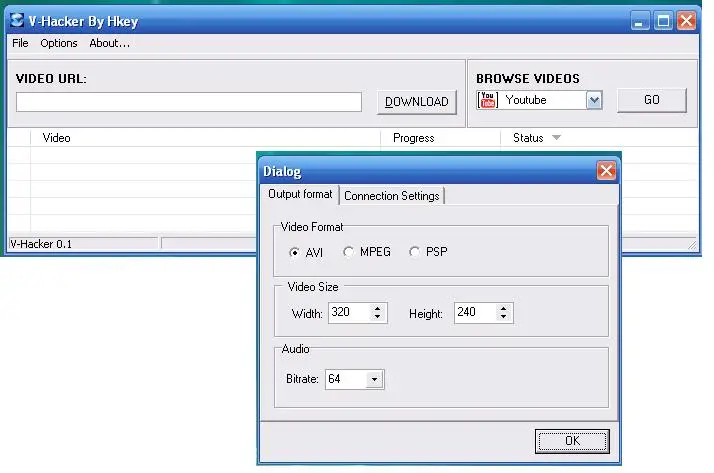Open the File menu
714x473 pixels.
20,43
